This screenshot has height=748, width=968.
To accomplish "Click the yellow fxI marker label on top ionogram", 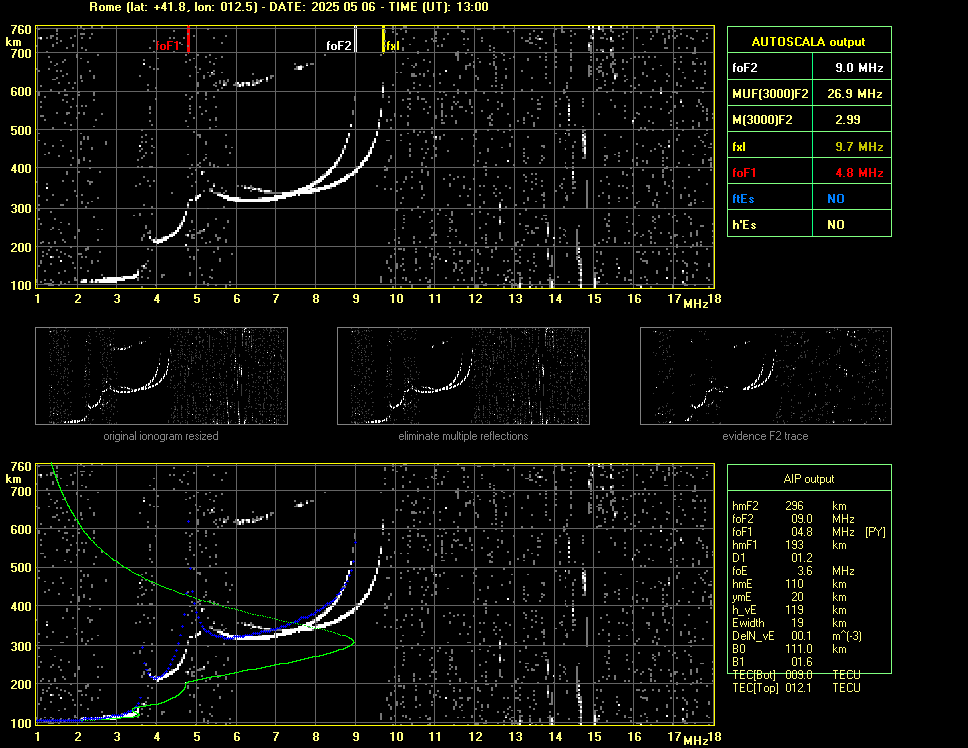I will coord(392,46).
